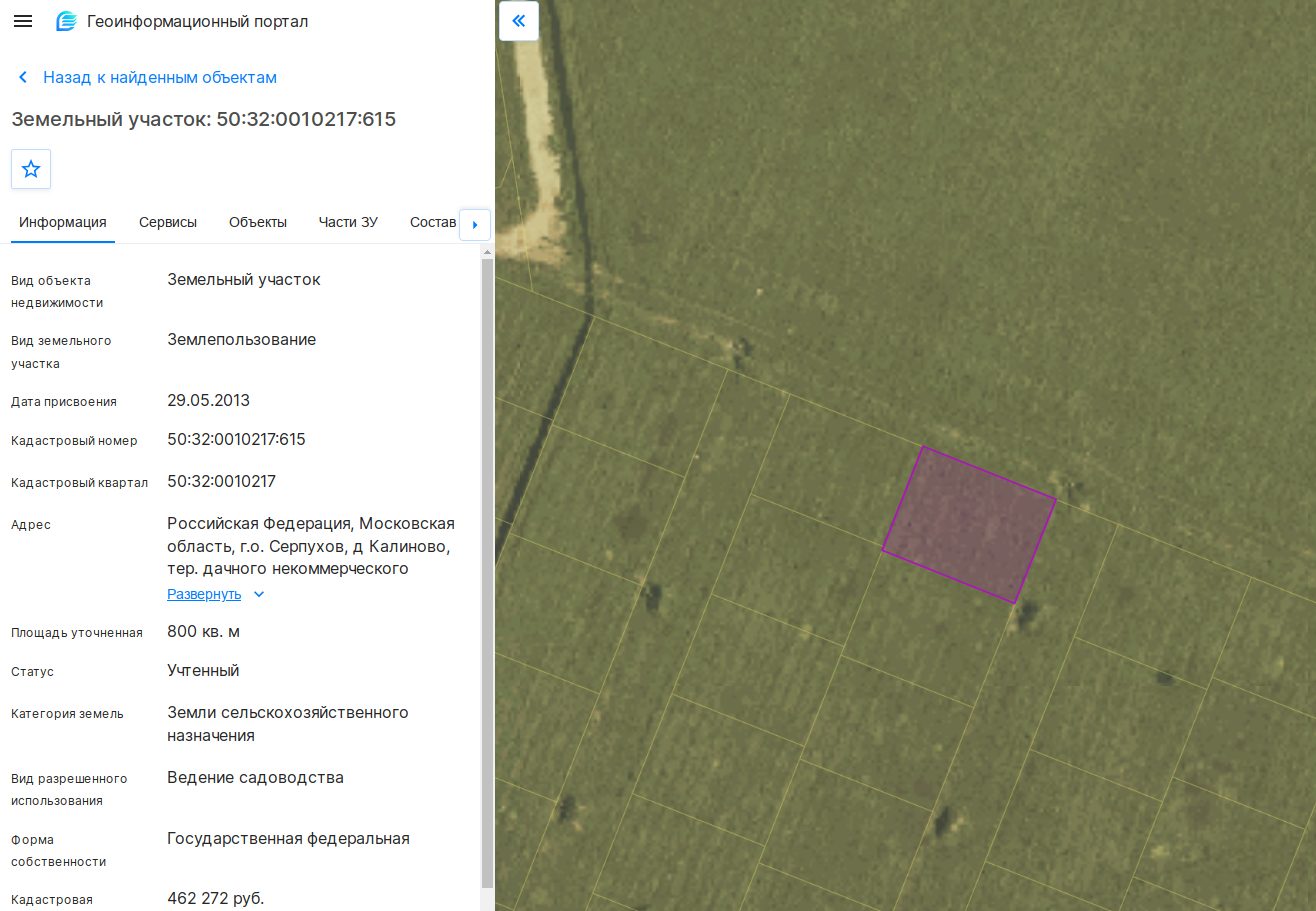Click the Геоинформационный портал title text
Image resolution: width=1316 pixels, height=911 pixels.
point(198,21)
